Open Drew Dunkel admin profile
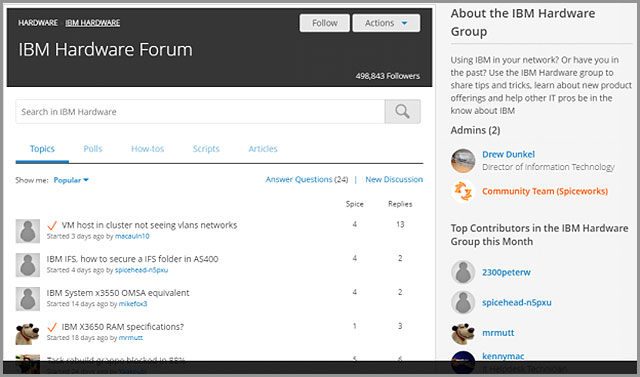 (x=508, y=154)
